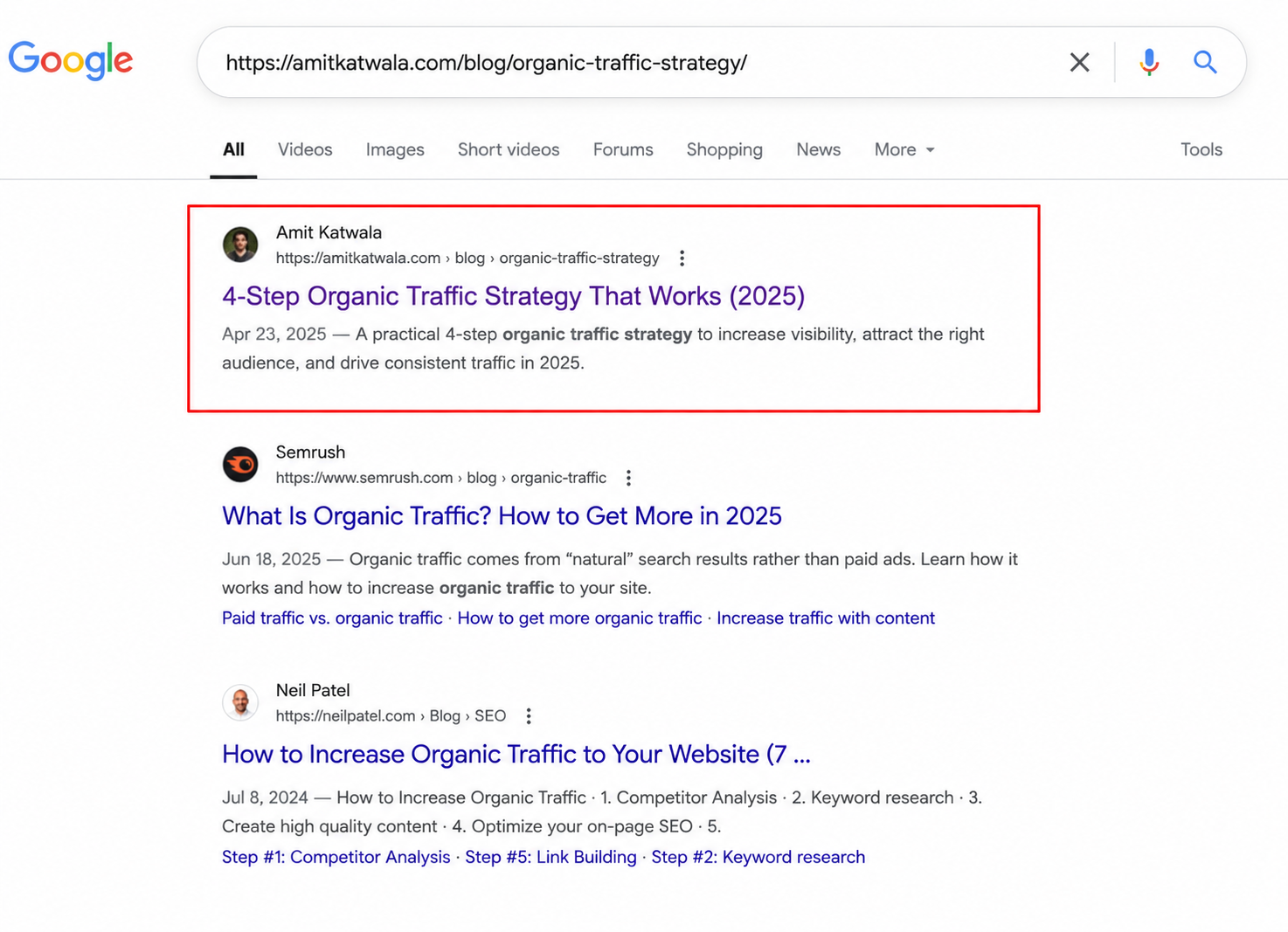Open '4-Step Organic Traffic Strategy That Works' result
1288x932 pixels.
(x=513, y=296)
